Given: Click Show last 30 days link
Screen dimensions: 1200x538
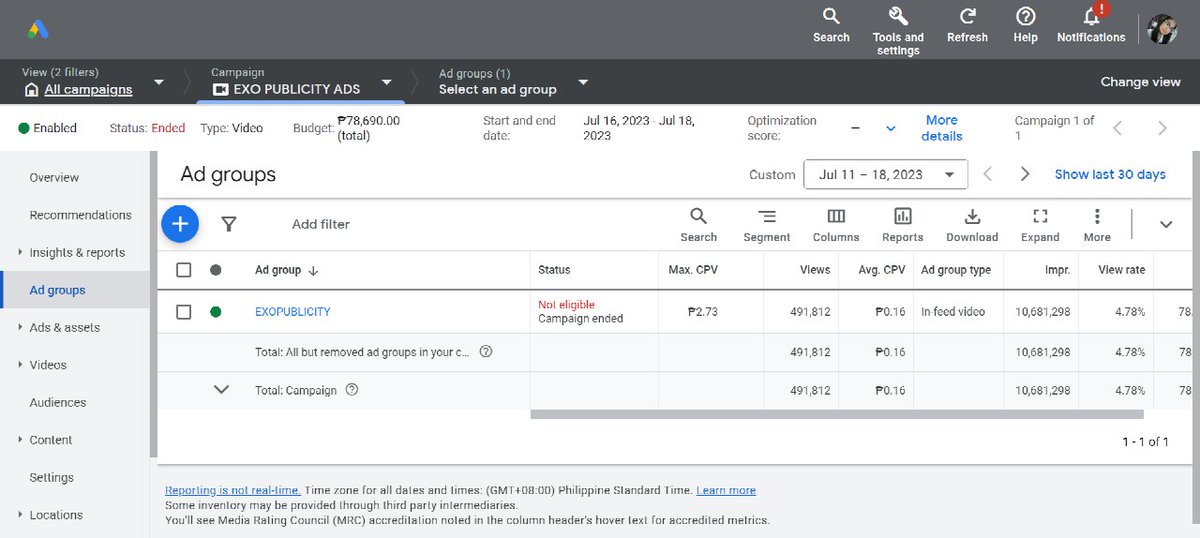Looking at the screenshot, I should tap(1110, 174).
